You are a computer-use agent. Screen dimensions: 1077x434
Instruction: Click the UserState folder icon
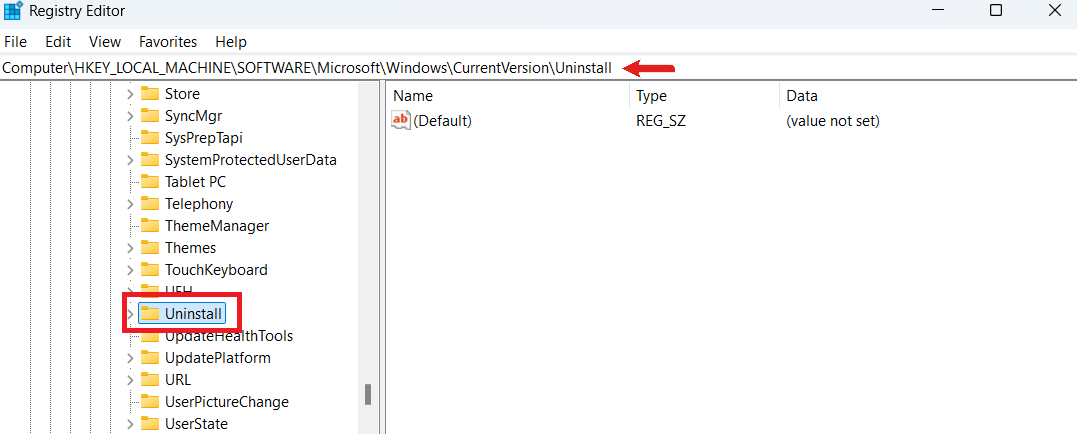(150, 424)
